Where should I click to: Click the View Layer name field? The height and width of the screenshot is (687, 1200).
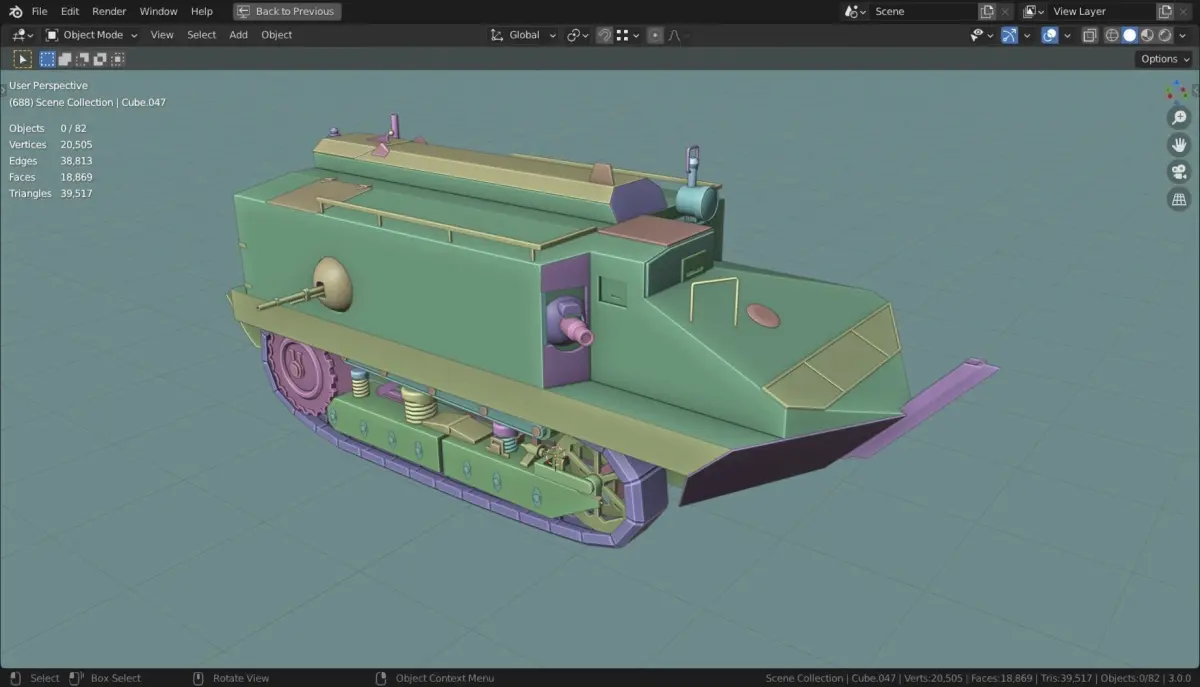coord(1102,11)
